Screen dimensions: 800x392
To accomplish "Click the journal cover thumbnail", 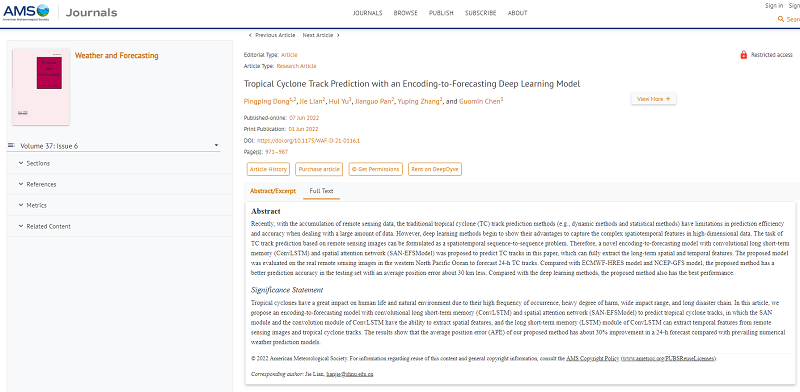I will (41, 87).
